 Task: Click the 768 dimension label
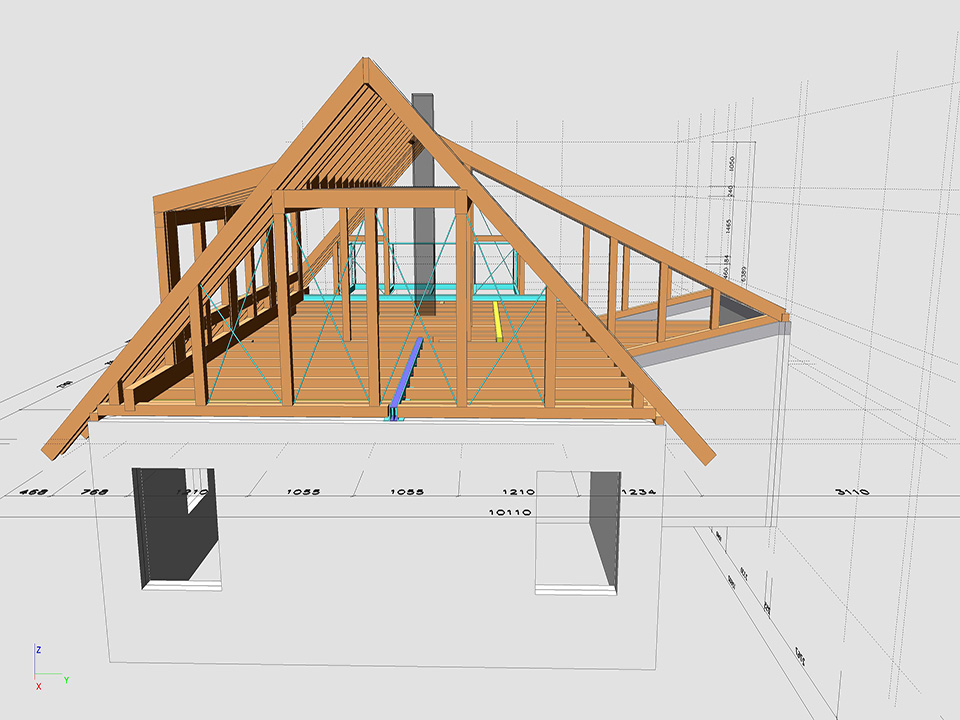[94, 492]
